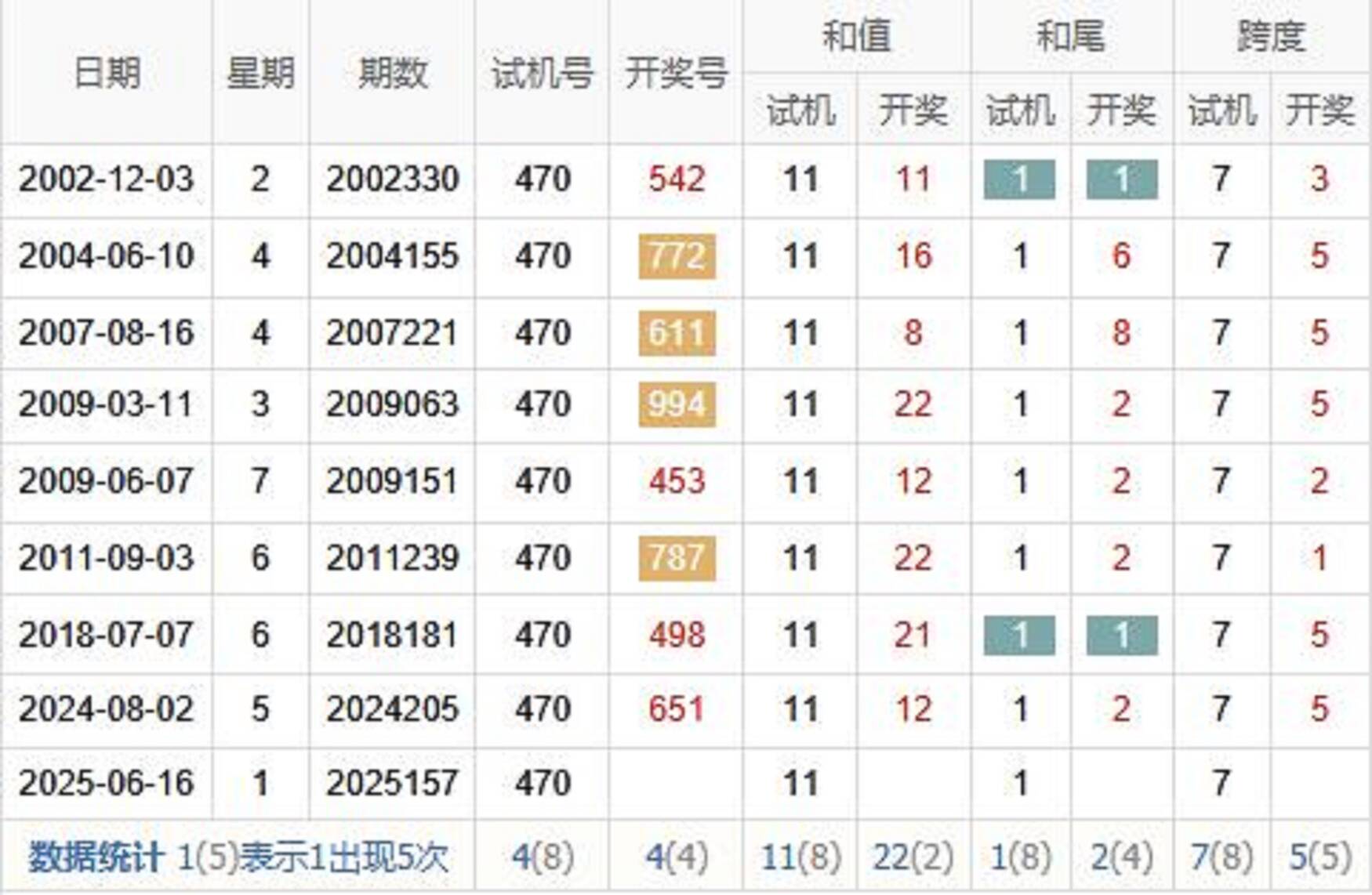Viewport: 1372px width, 895px height.
Task: Pick the orange highlighted 787 badge
Action: click(677, 558)
